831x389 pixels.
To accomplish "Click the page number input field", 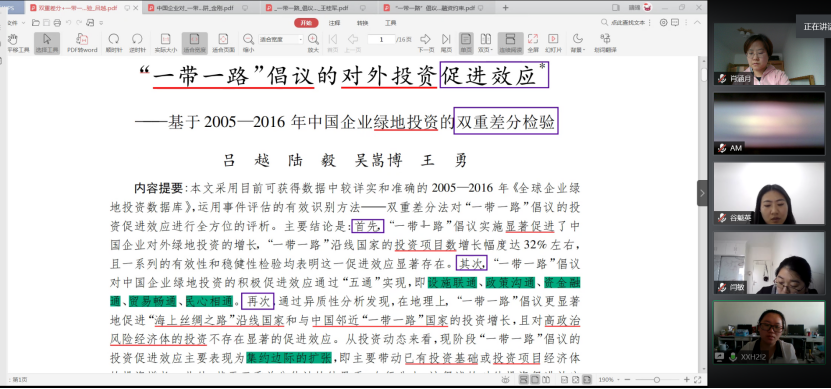I will click(382, 39).
